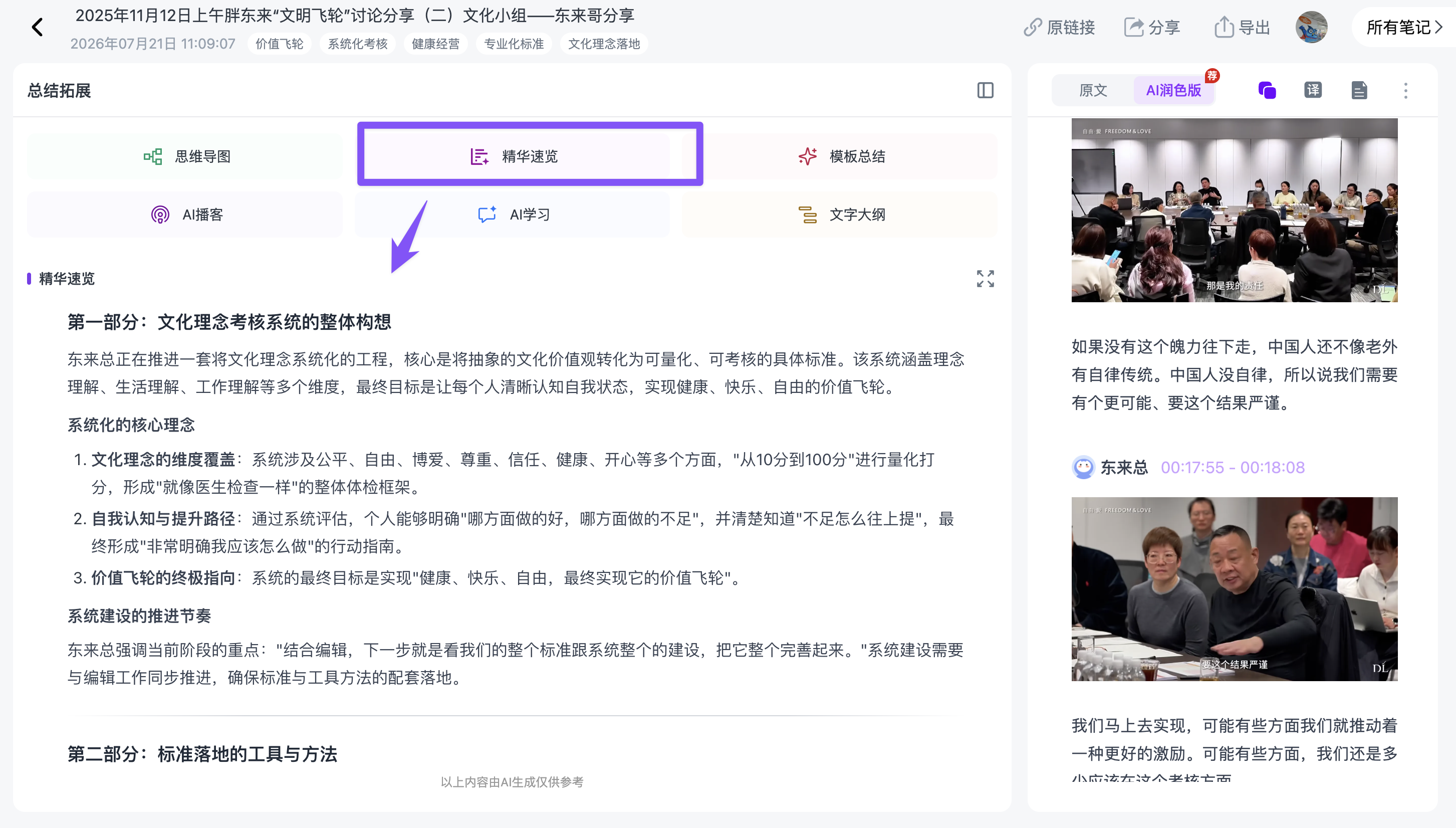Click the 译 translate icon
This screenshot has height=828, width=1456.
1312,90
